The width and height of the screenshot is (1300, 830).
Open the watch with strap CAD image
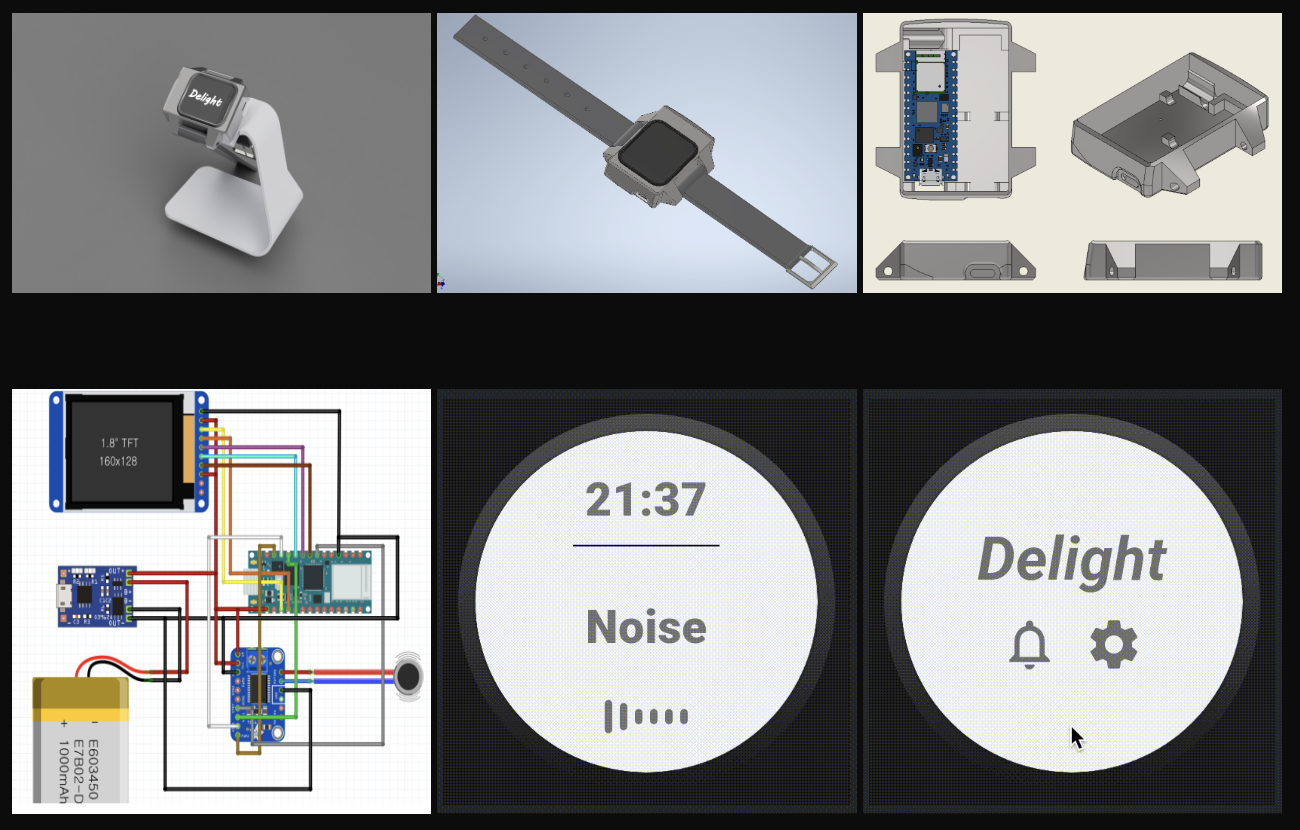(x=647, y=153)
